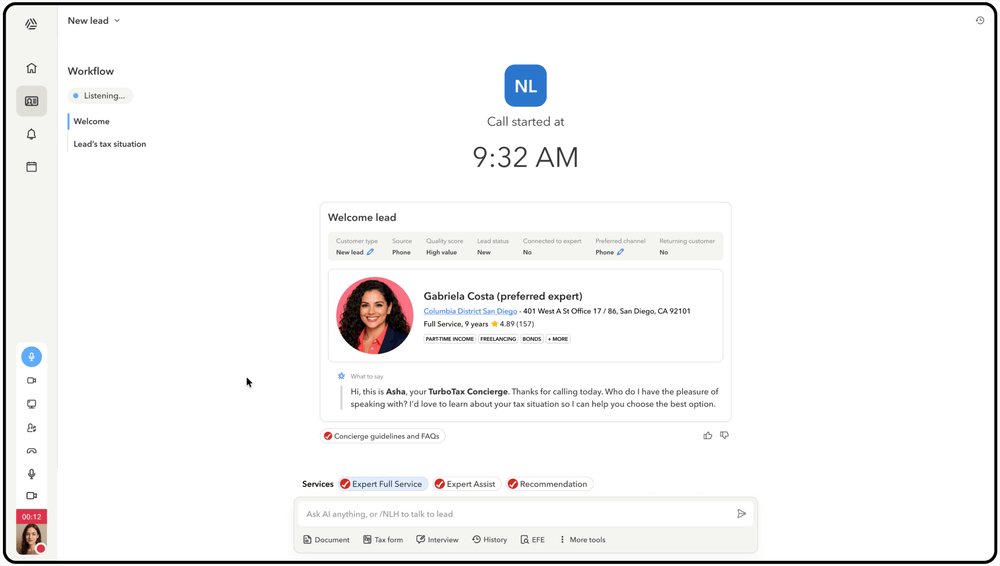Edit Preferred channel with pencil icon
Image resolution: width=1000 pixels, height=566 pixels.
click(620, 252)
